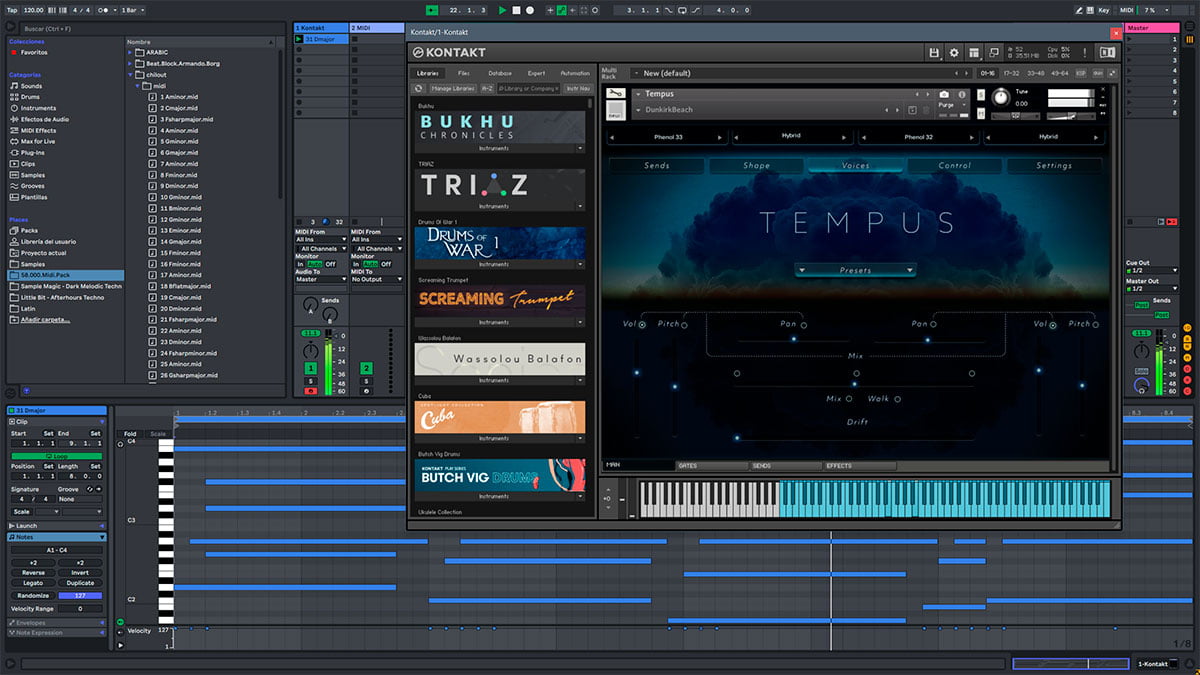Image resolution: width=1200 pixels, height=675 pixels.
Task: Open the Tempus Presets dropdown
Action: coord(856,270)
